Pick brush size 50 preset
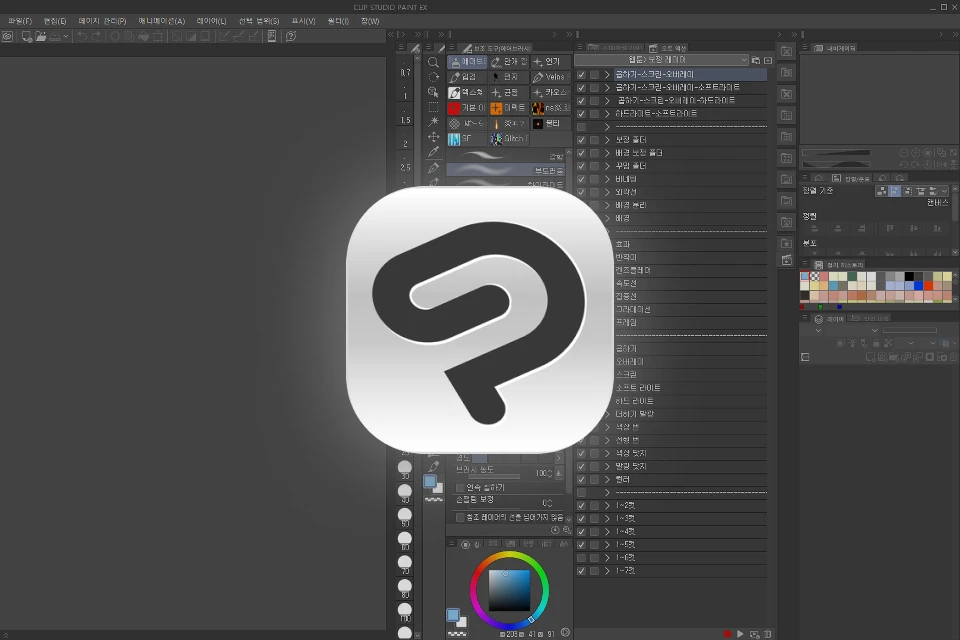Image resolution: width=960 pixels, height=640 pixels. 405,517
